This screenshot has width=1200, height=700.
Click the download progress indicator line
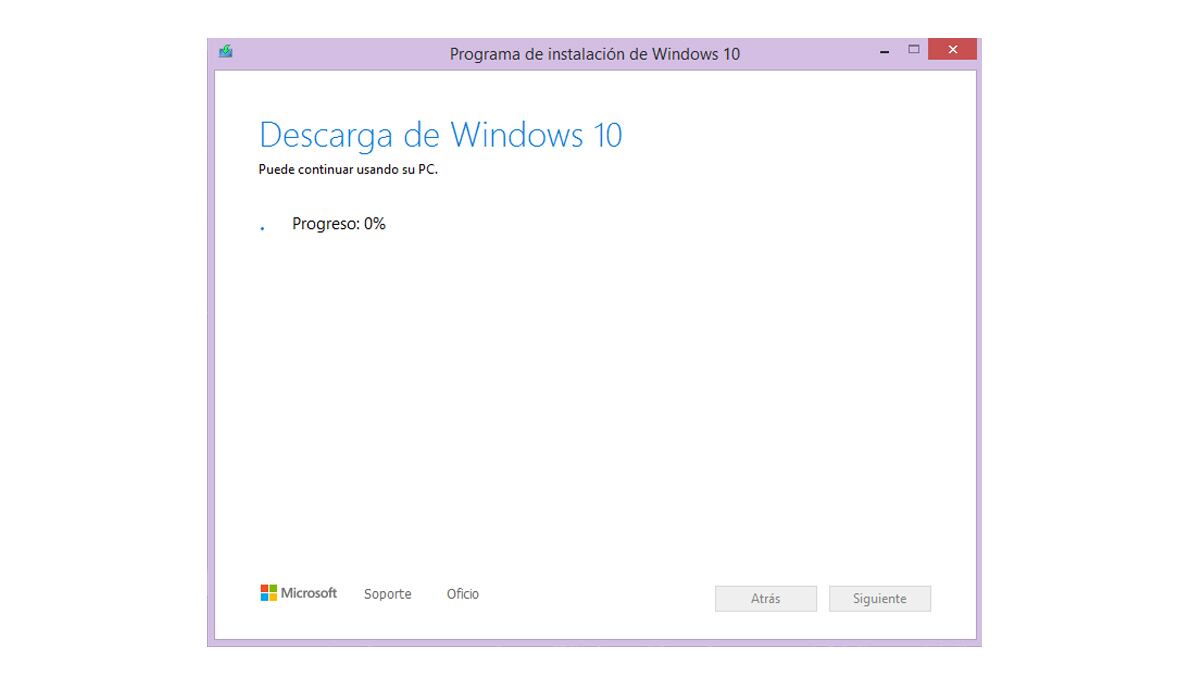pos(337,223)
